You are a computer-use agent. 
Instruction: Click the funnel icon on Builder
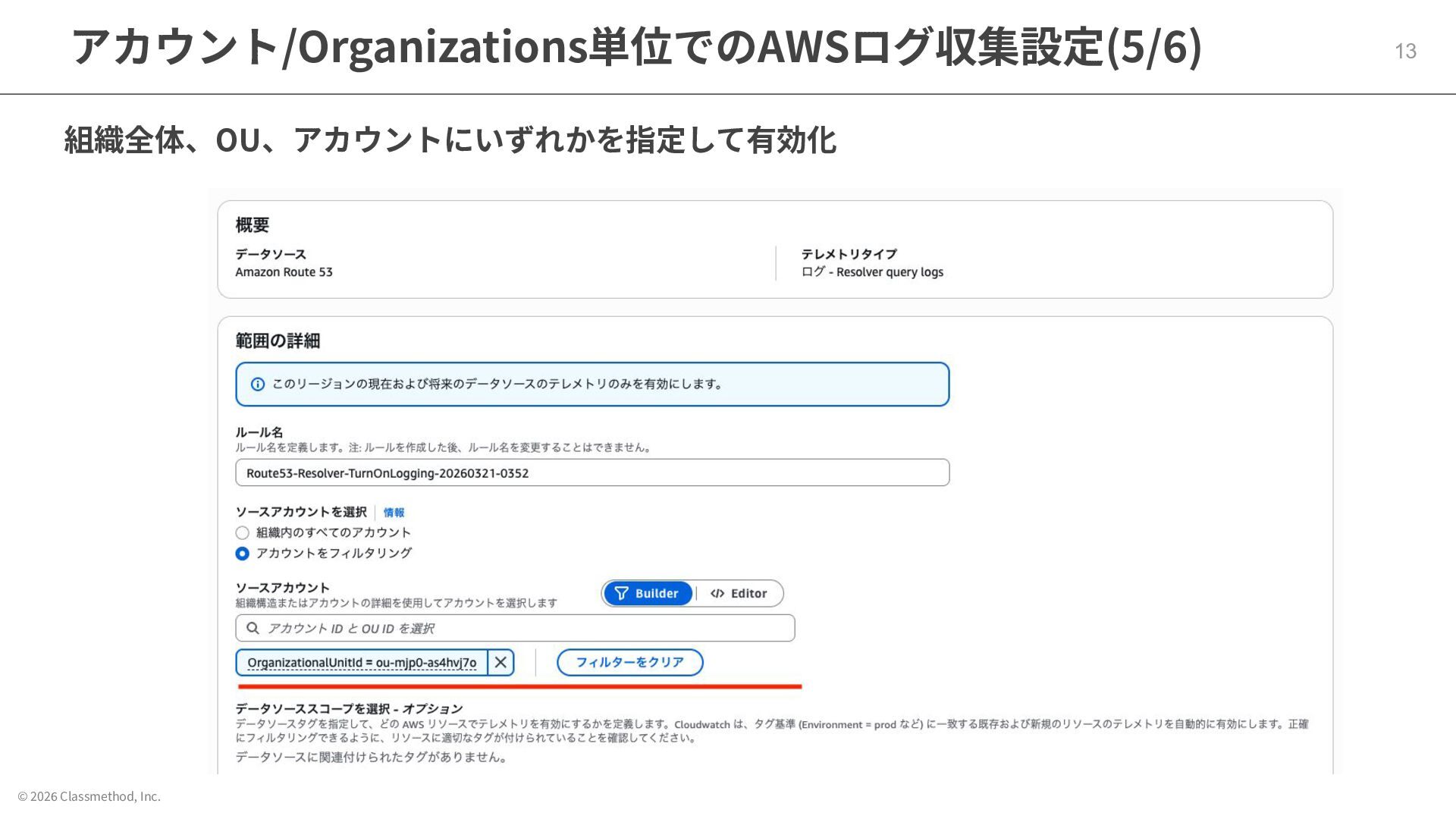click(x=621, y=593)
